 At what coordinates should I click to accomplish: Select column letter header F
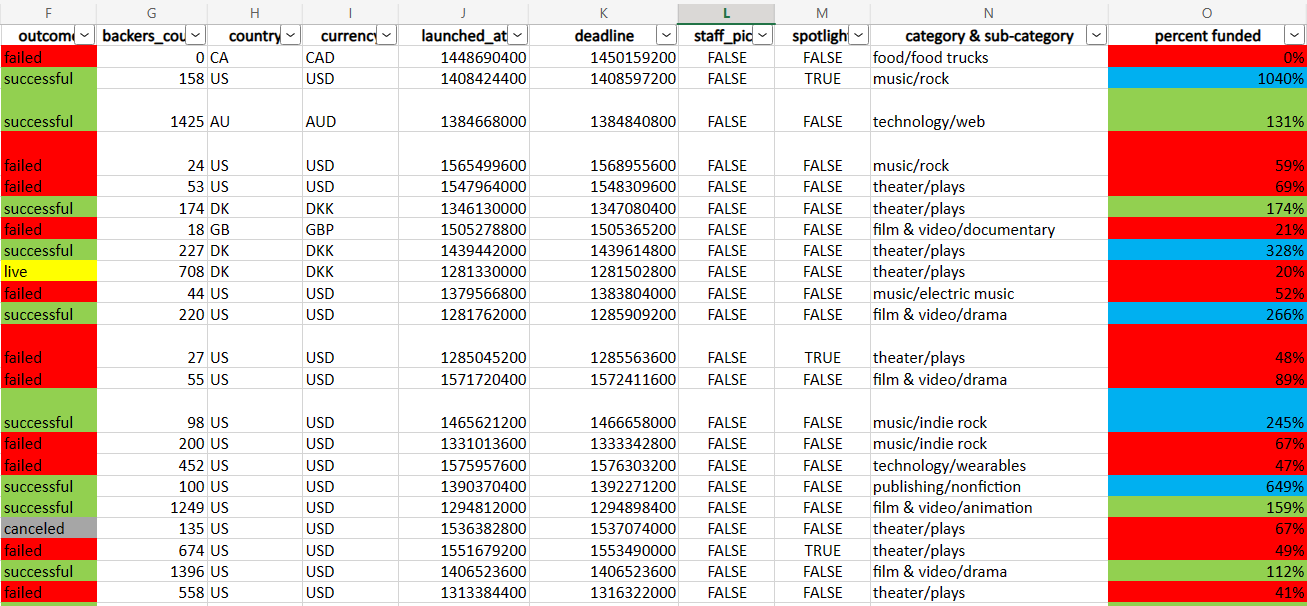coord(47,13)
